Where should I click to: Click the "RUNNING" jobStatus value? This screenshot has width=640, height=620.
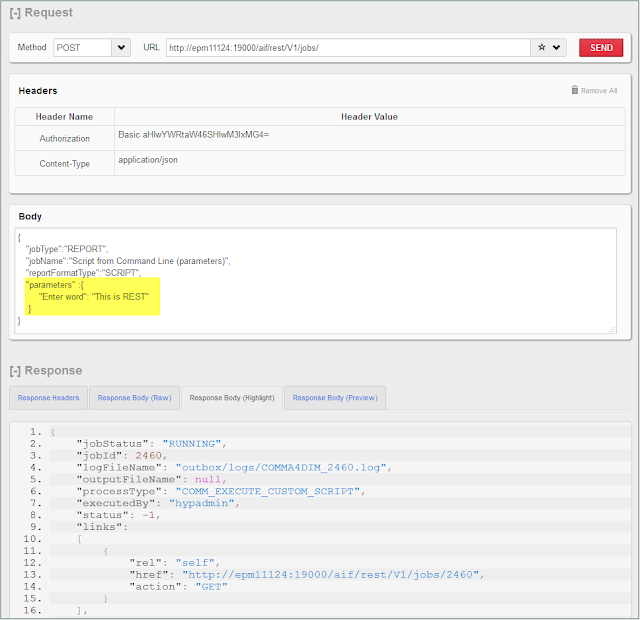[x=192, y=444]
